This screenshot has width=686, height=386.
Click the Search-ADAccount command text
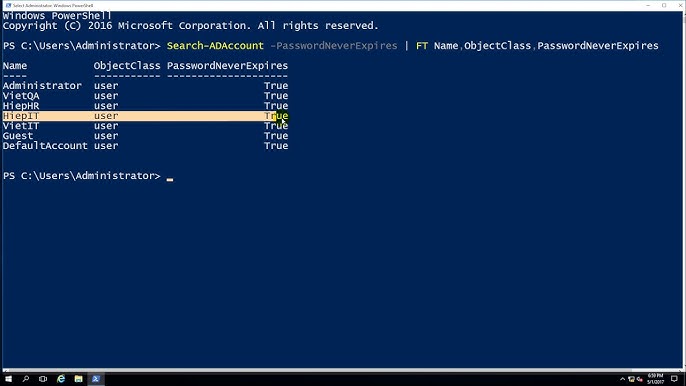(215, 46)
